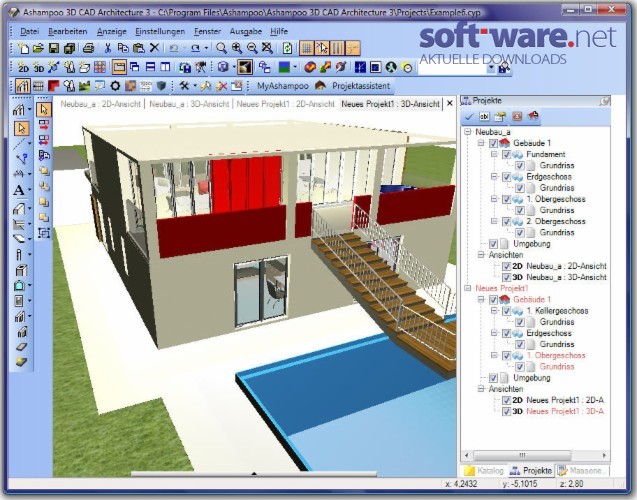The width and height of the screenshot is (637, 500).
Task: Open the redo dropdown arrow
Action: point(206,48)
